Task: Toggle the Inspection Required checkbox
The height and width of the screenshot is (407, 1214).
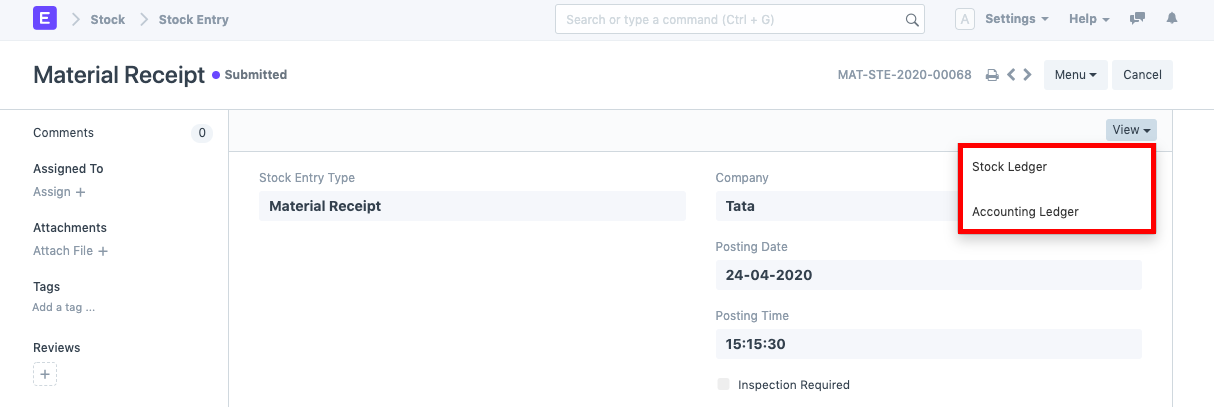Action: 723,384
